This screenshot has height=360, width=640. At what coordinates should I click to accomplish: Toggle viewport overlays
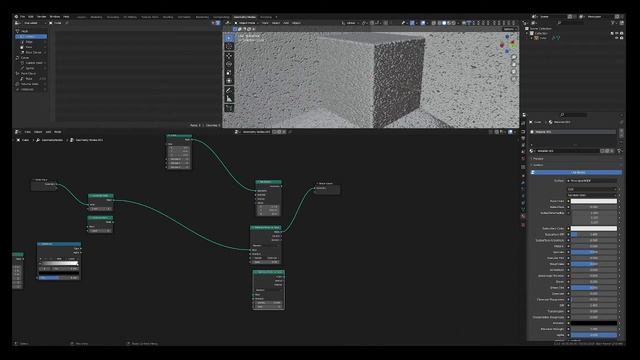[423, 23]
